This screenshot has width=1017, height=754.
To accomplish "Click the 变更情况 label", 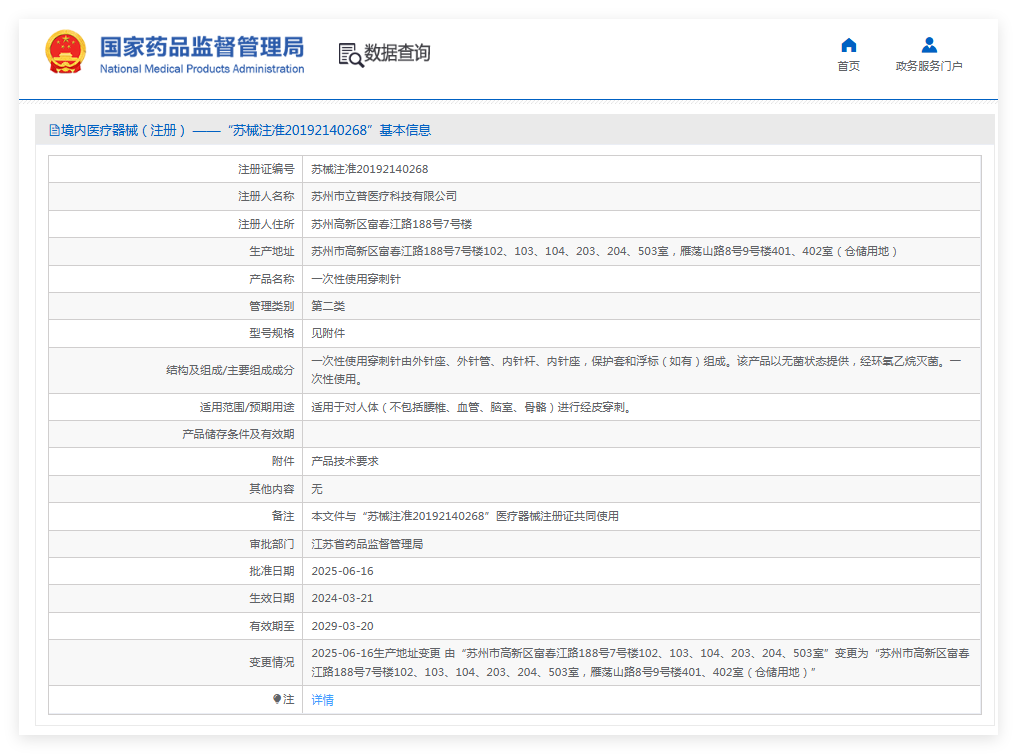I will click(x=272, y=663).
